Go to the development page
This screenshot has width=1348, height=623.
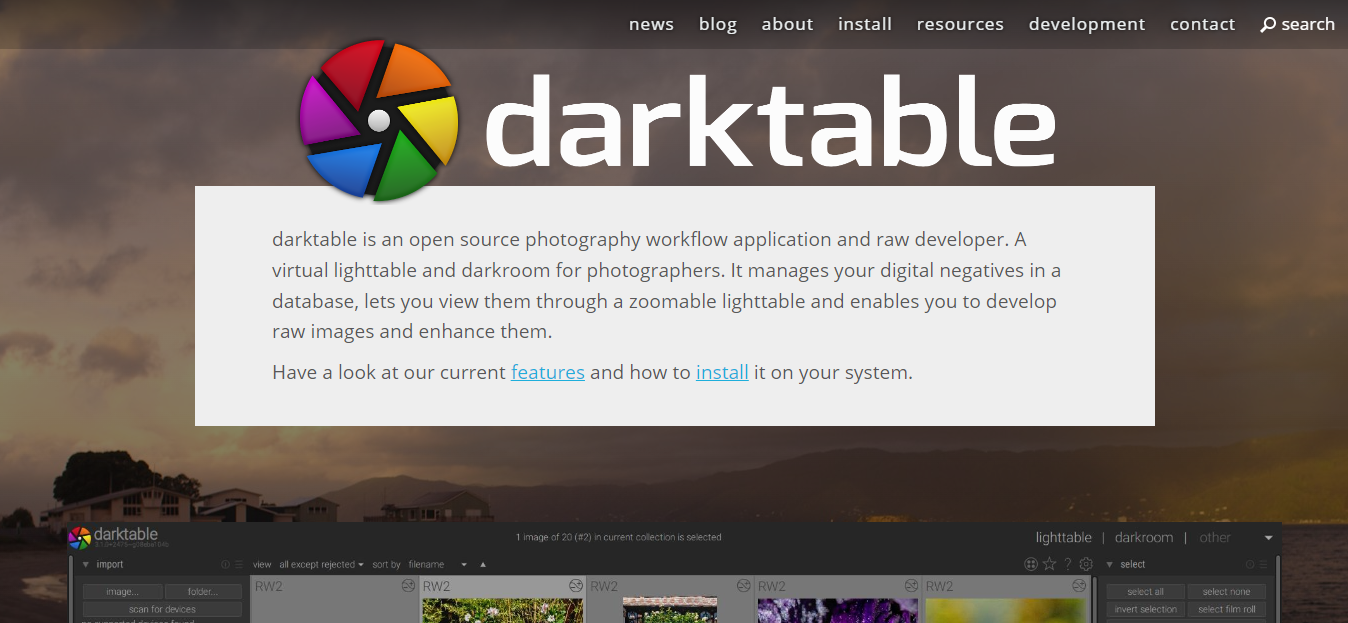click(1087, 24)
